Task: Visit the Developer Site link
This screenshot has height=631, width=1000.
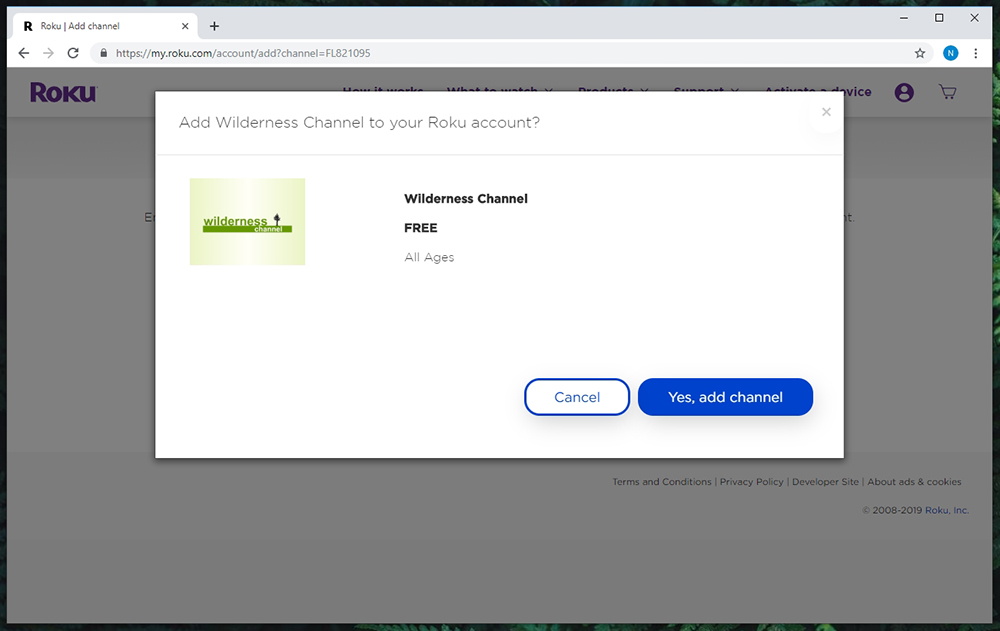Action: [x=825, y=482]
